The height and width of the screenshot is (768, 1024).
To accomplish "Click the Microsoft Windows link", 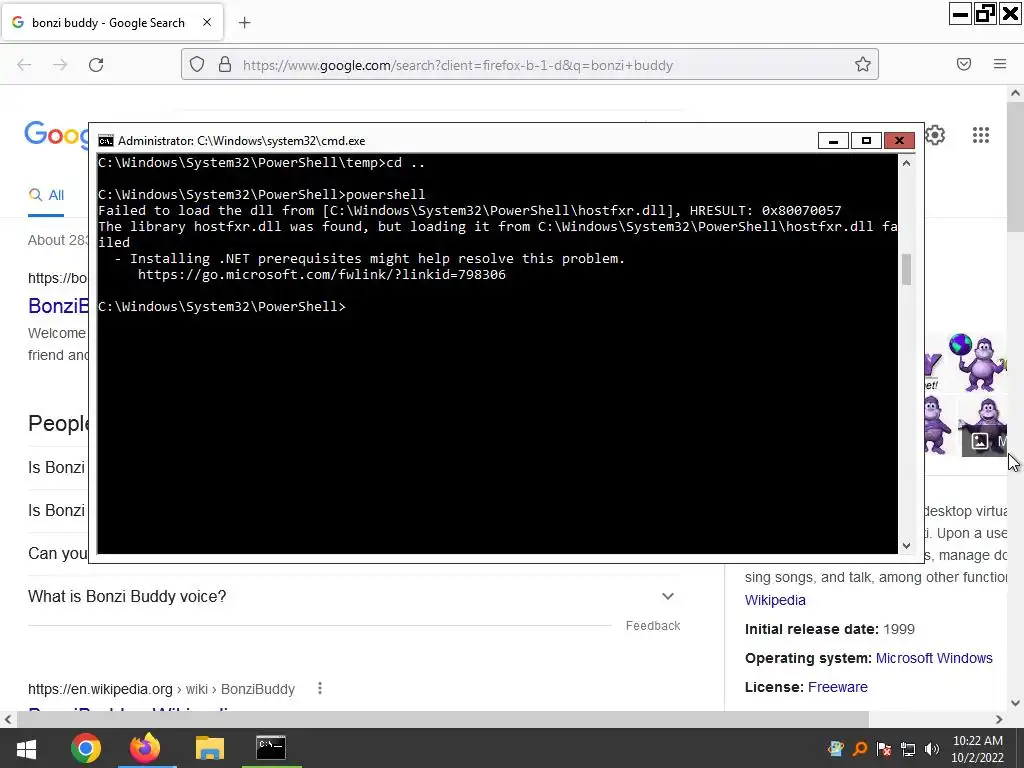I will (x=934, y=658).
